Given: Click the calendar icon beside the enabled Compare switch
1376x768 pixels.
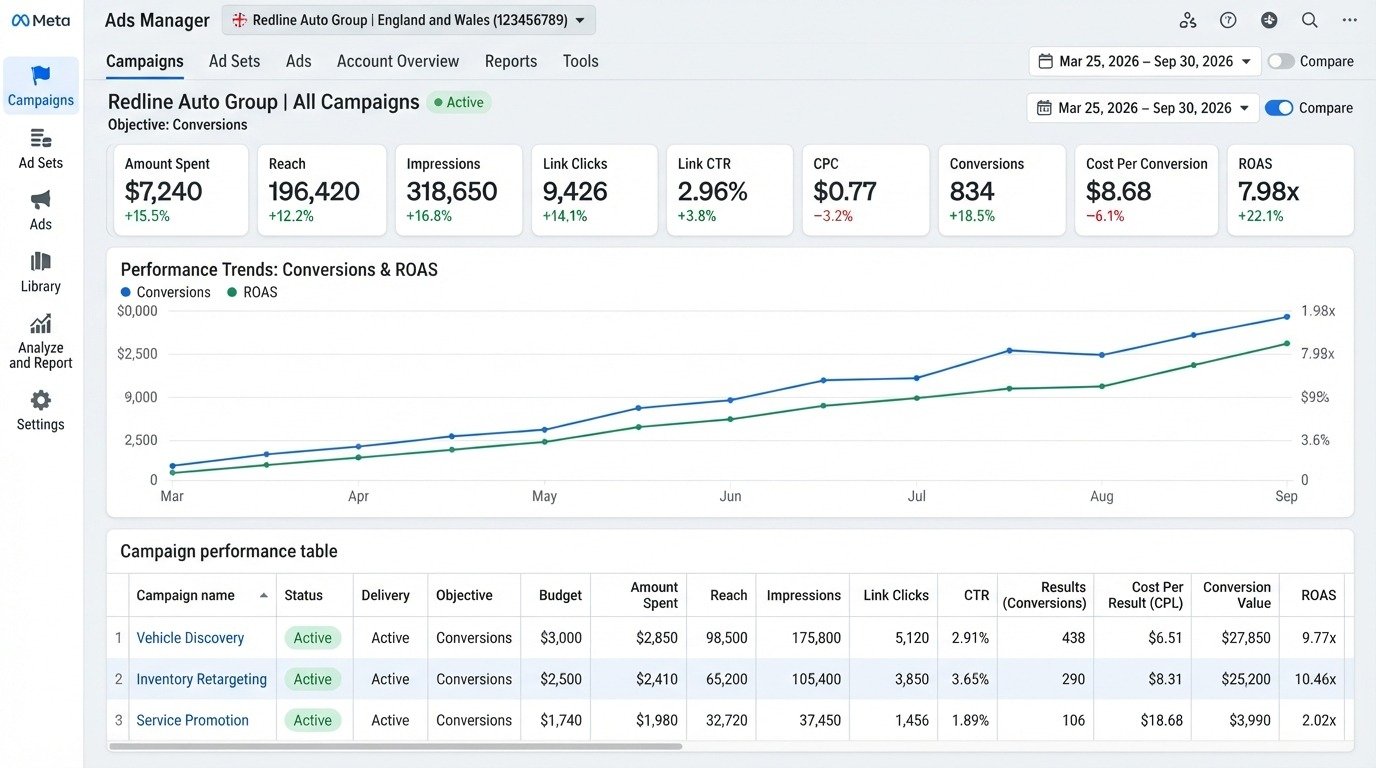Looking at the screenshot, I should [1044, 108].
